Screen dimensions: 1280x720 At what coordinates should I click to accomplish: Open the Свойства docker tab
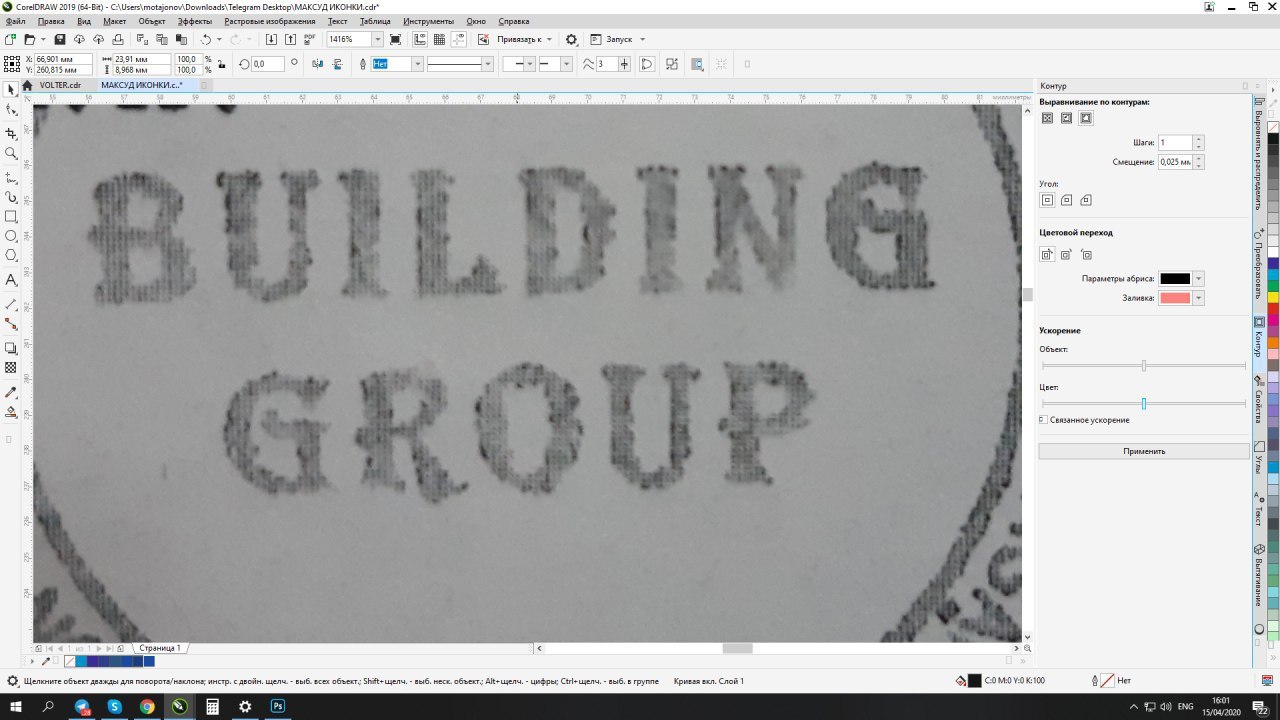(x=1259, y=404)
